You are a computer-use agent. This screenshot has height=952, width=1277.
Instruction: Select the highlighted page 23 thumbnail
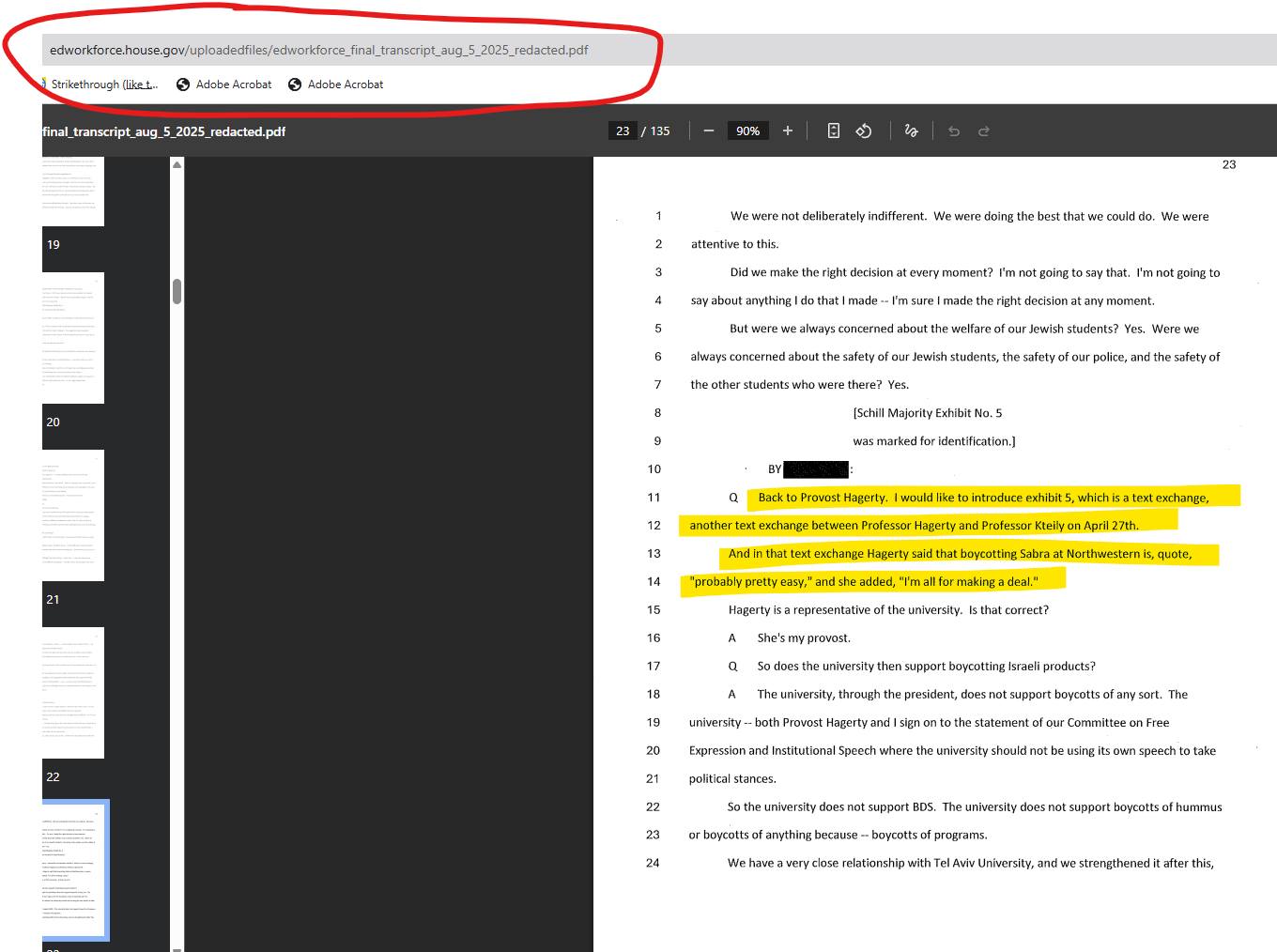pos(75,868)
